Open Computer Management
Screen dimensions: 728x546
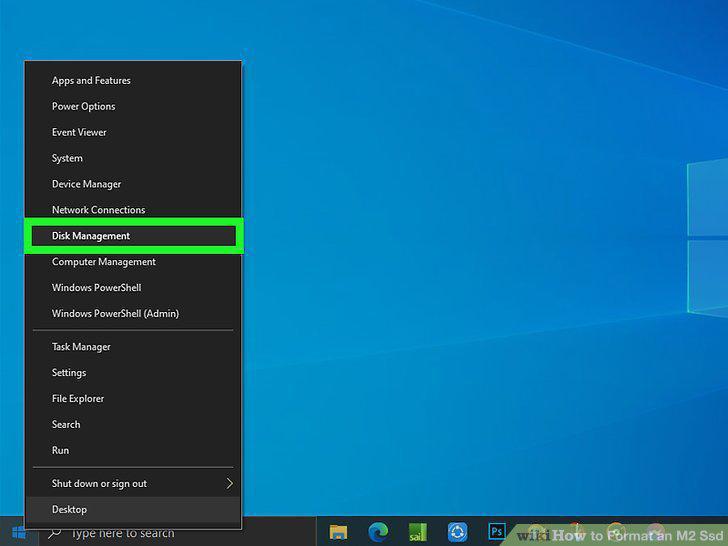(133, 262)
